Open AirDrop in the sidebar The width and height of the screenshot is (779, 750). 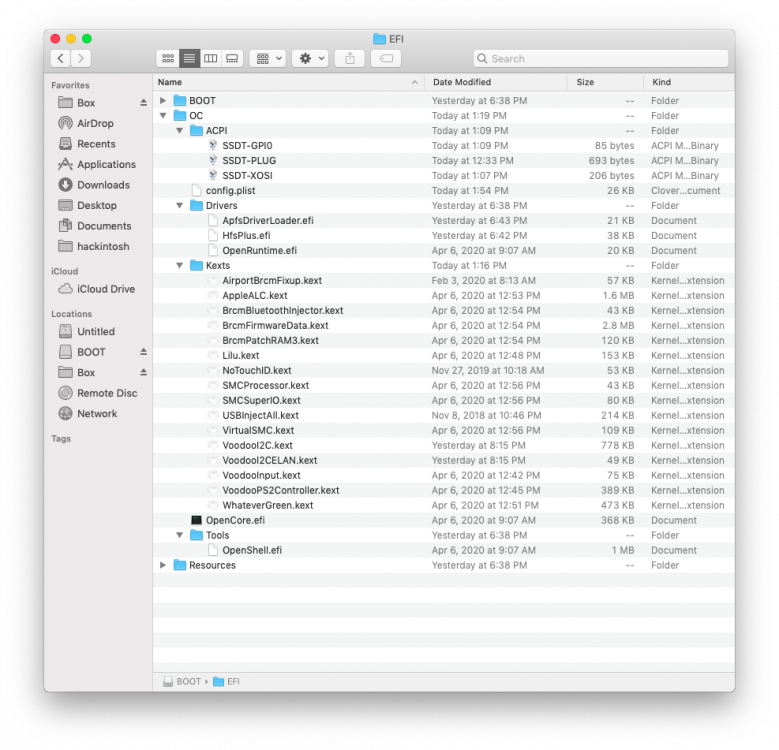click(95, 123)
